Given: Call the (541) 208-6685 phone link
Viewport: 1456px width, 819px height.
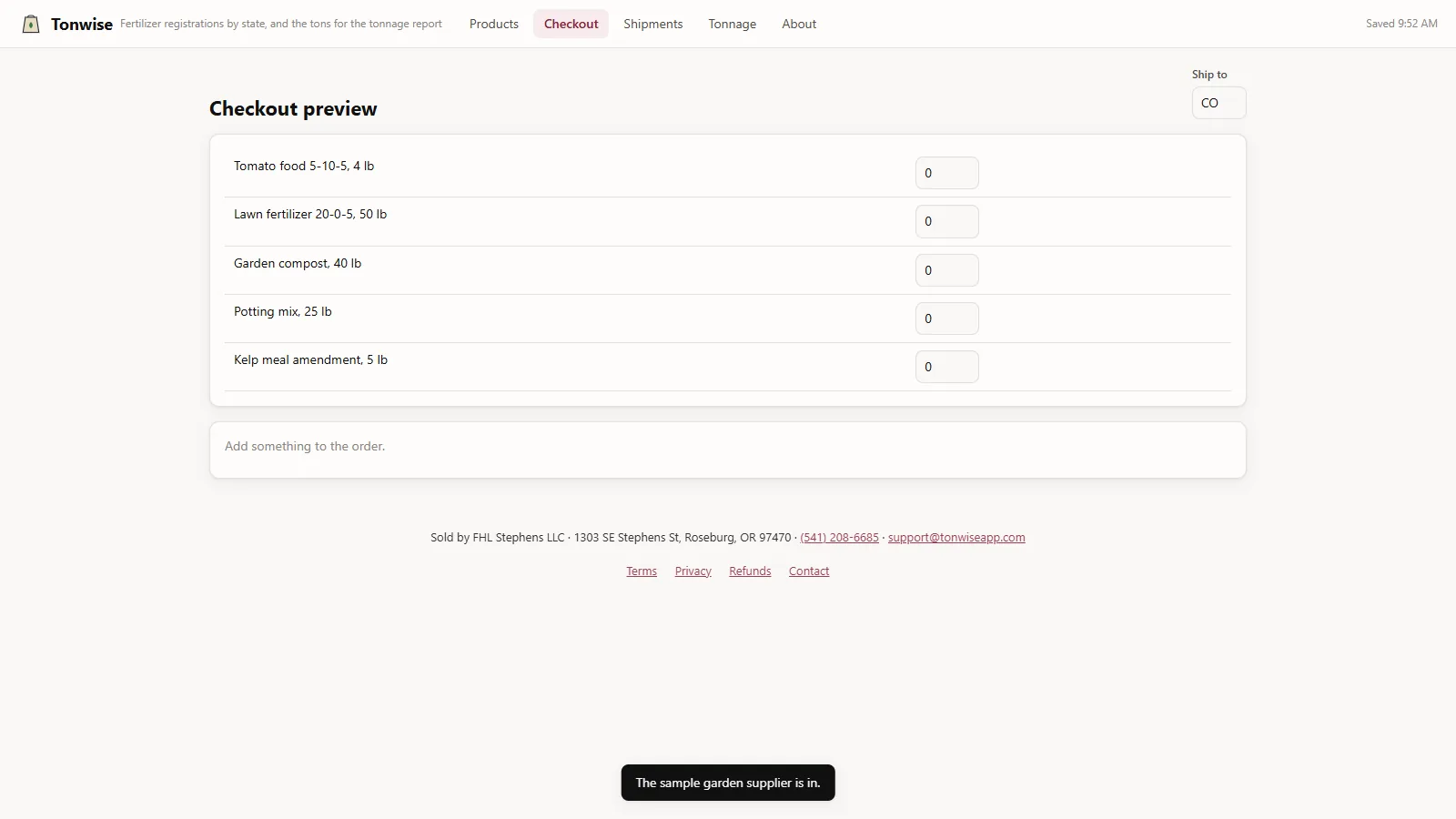Looking at the screenshot, I should coord(839,537).
